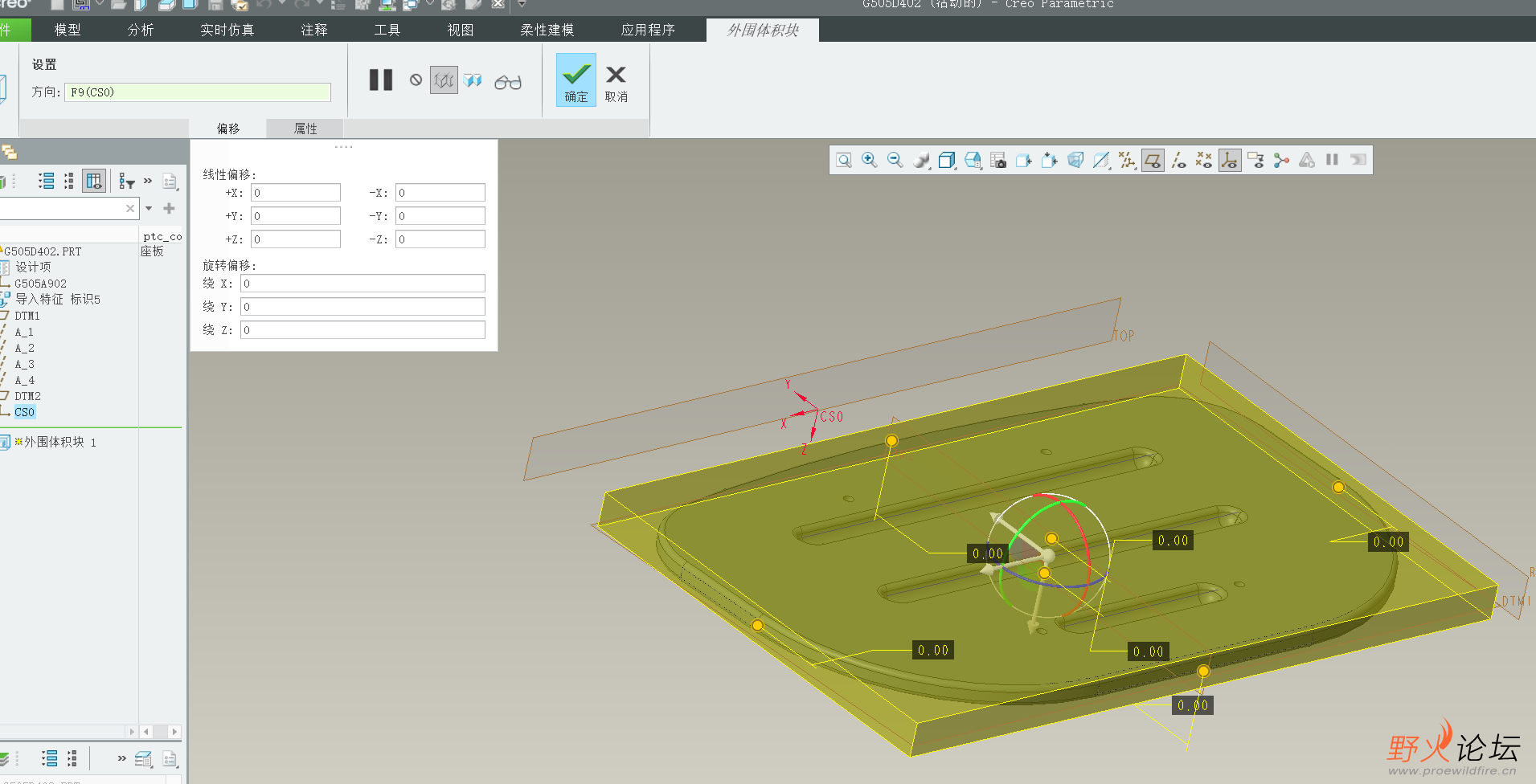Click the no-preview circle-slash icon

416,80
